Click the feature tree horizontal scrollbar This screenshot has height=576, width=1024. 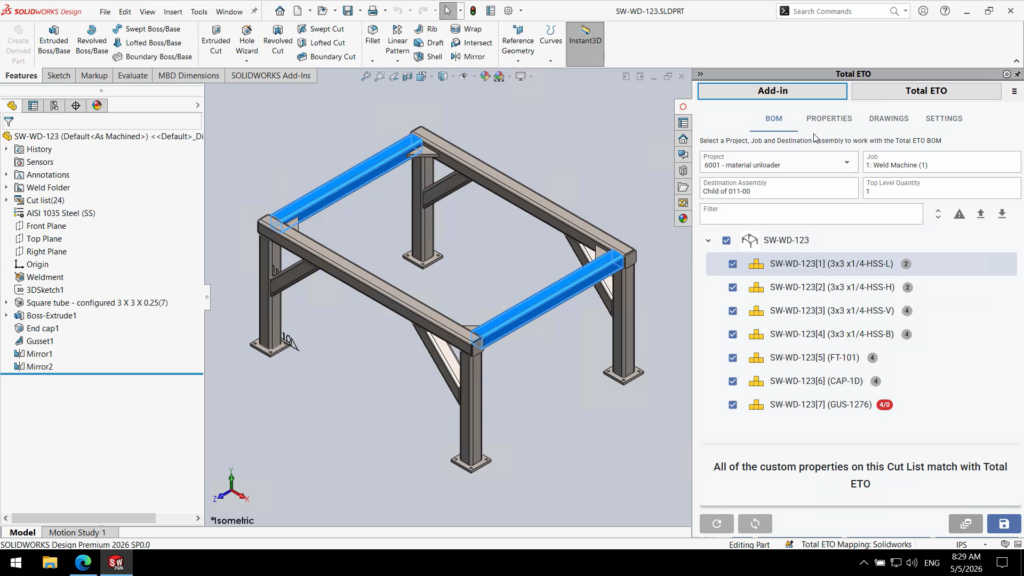coord(84,519)
